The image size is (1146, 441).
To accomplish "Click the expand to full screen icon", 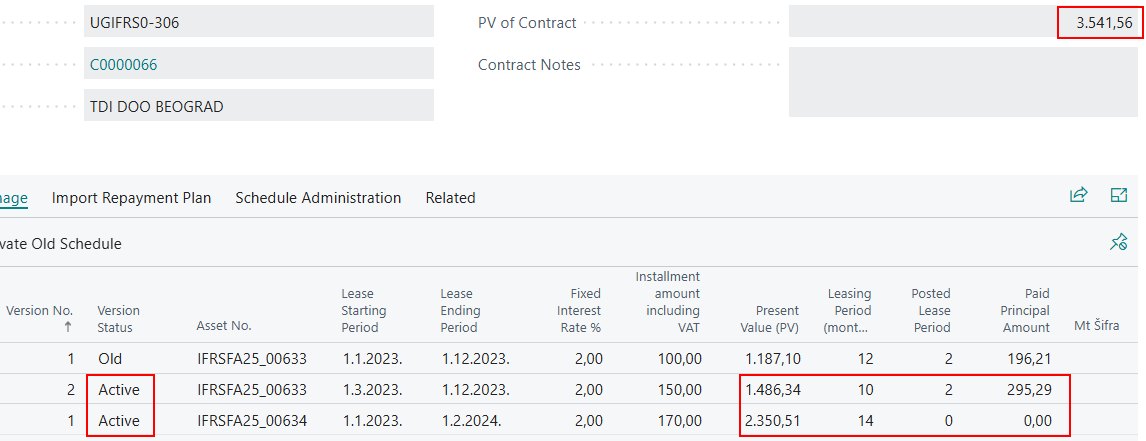I will click(x=1119, y=195).
